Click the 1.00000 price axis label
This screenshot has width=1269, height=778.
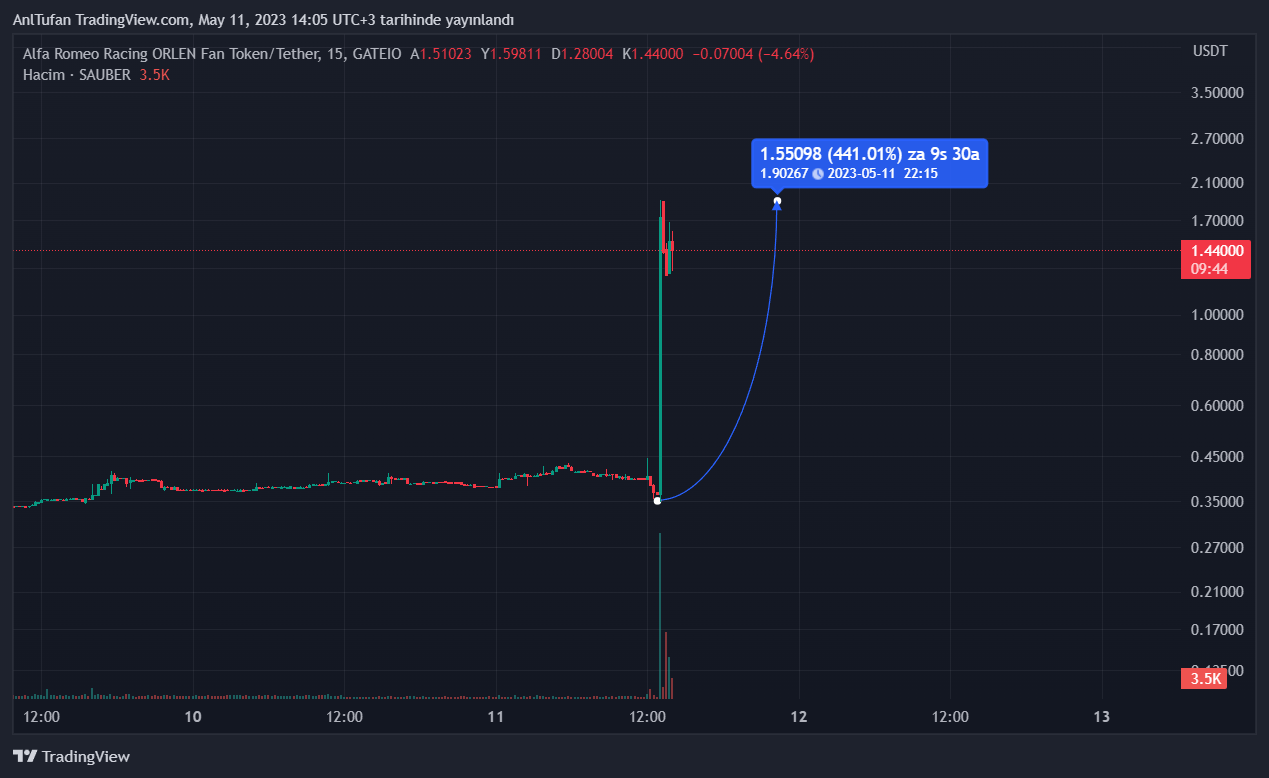1216,314
